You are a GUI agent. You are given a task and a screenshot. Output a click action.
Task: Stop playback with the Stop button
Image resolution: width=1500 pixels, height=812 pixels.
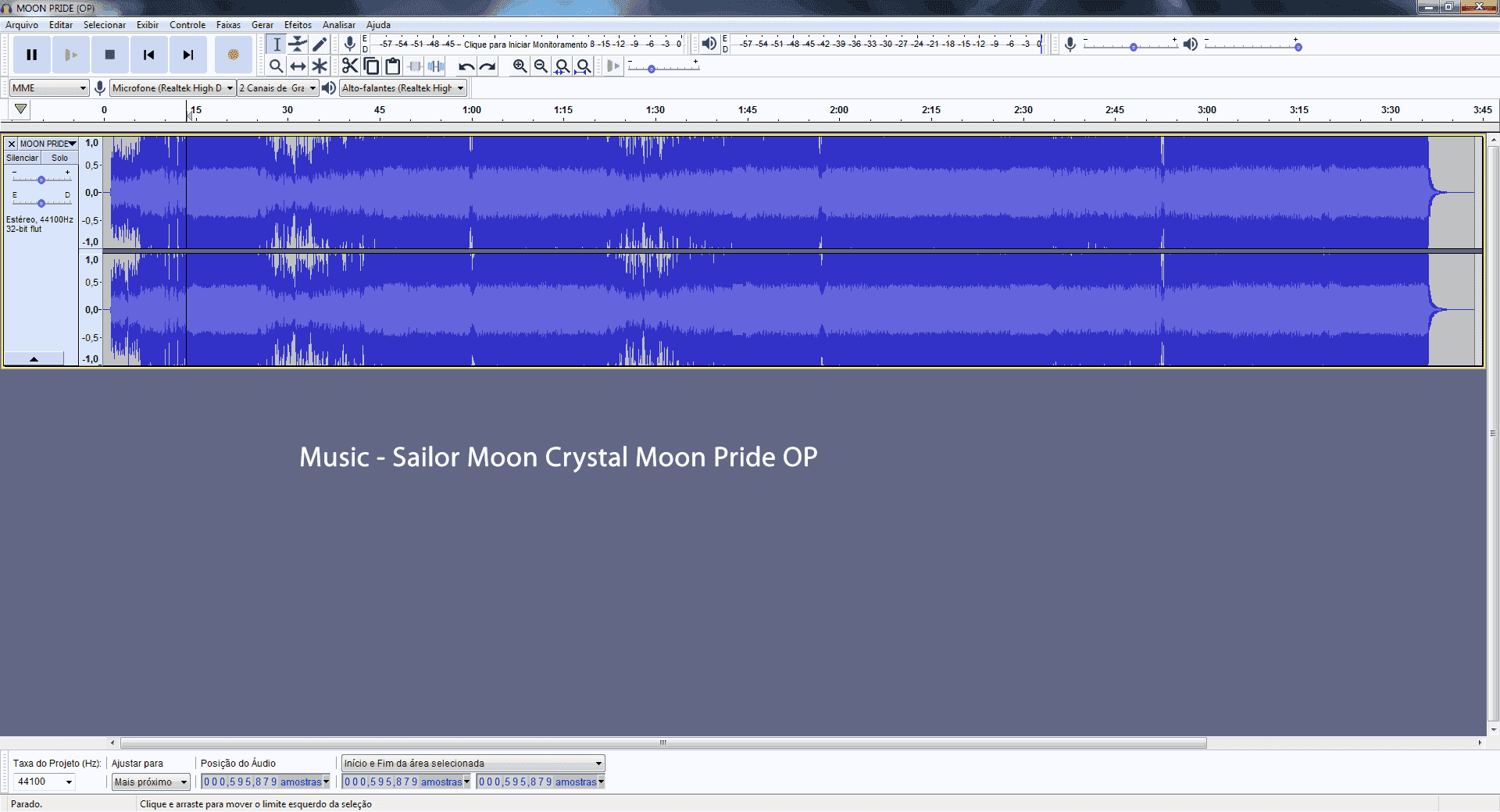click(x=110, y=55)
